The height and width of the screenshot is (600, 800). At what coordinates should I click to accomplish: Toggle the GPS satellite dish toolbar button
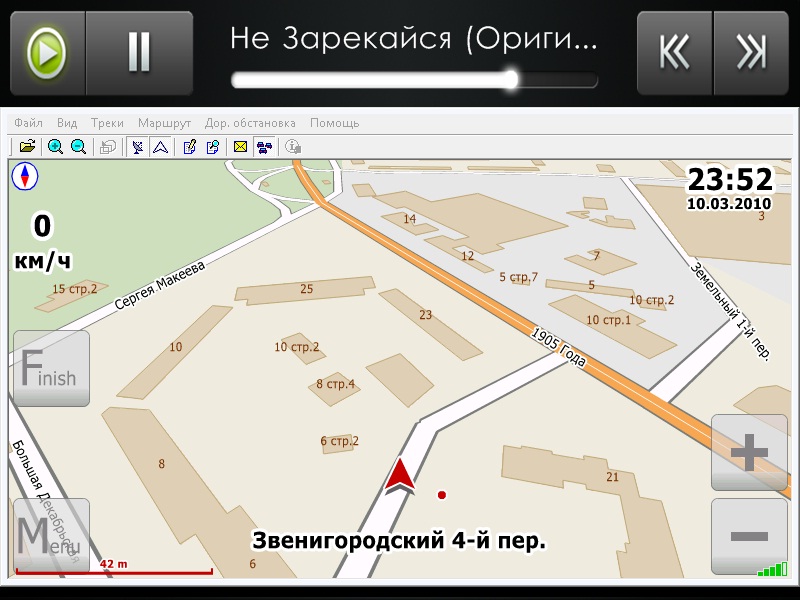[137, 147]
